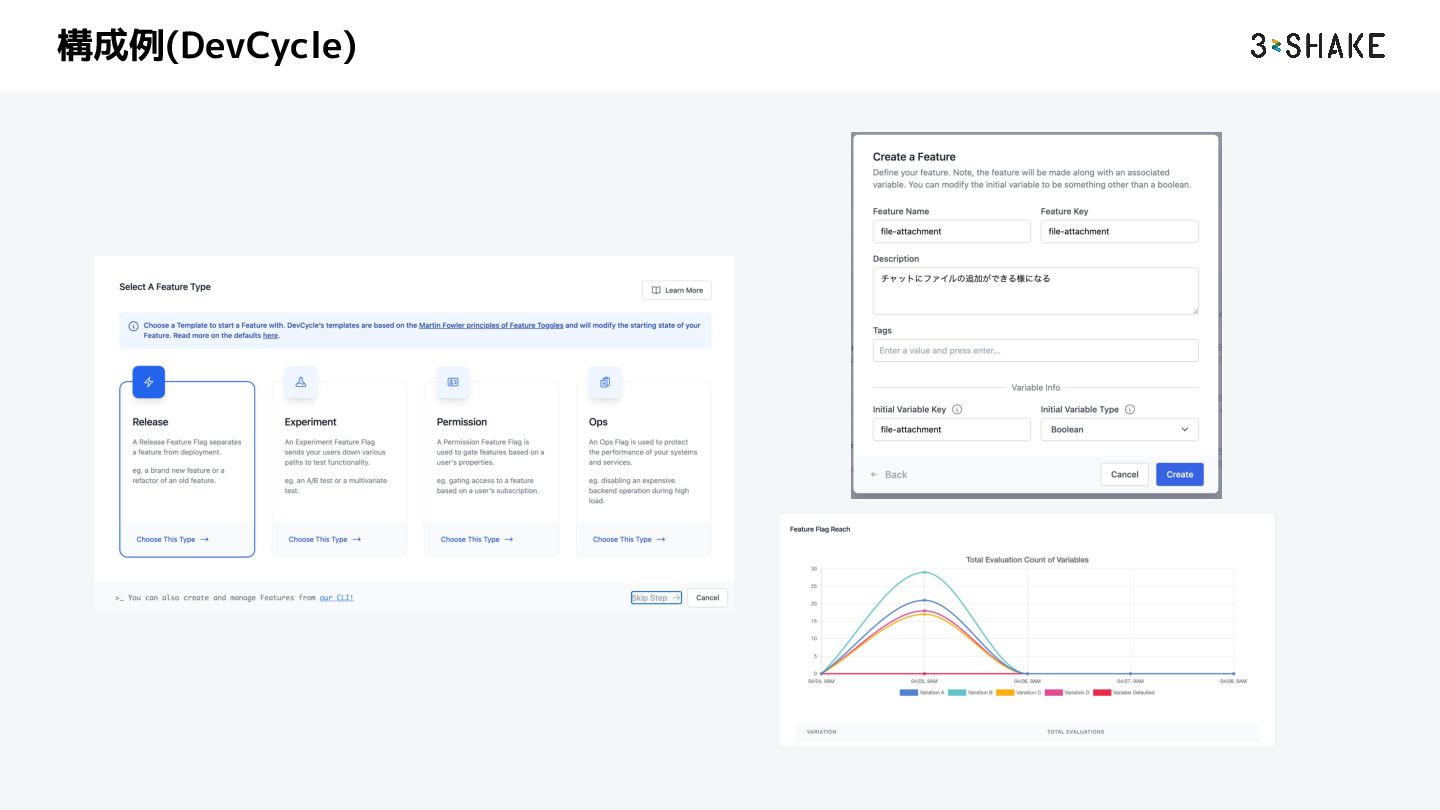Click the Feature Name input field
This screenshot has height=810, width=1440.
click(x=951, y=231)
